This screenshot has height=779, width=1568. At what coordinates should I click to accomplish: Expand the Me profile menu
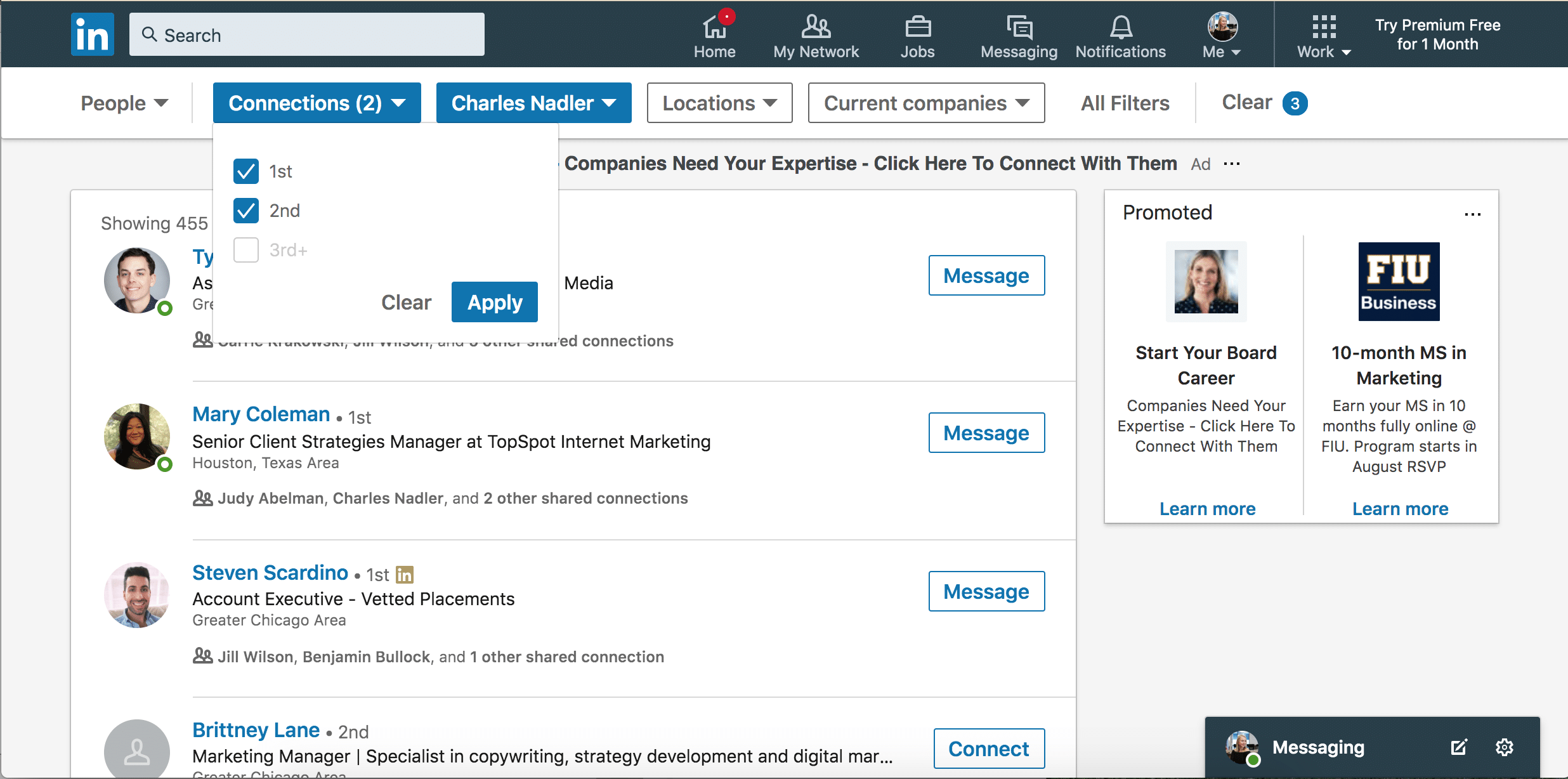click(1222, 36)
